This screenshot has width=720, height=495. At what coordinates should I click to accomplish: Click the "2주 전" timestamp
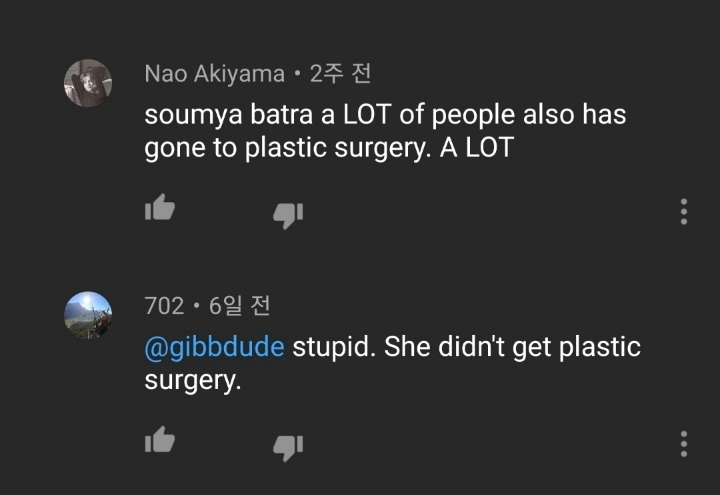tap(341, 74)
